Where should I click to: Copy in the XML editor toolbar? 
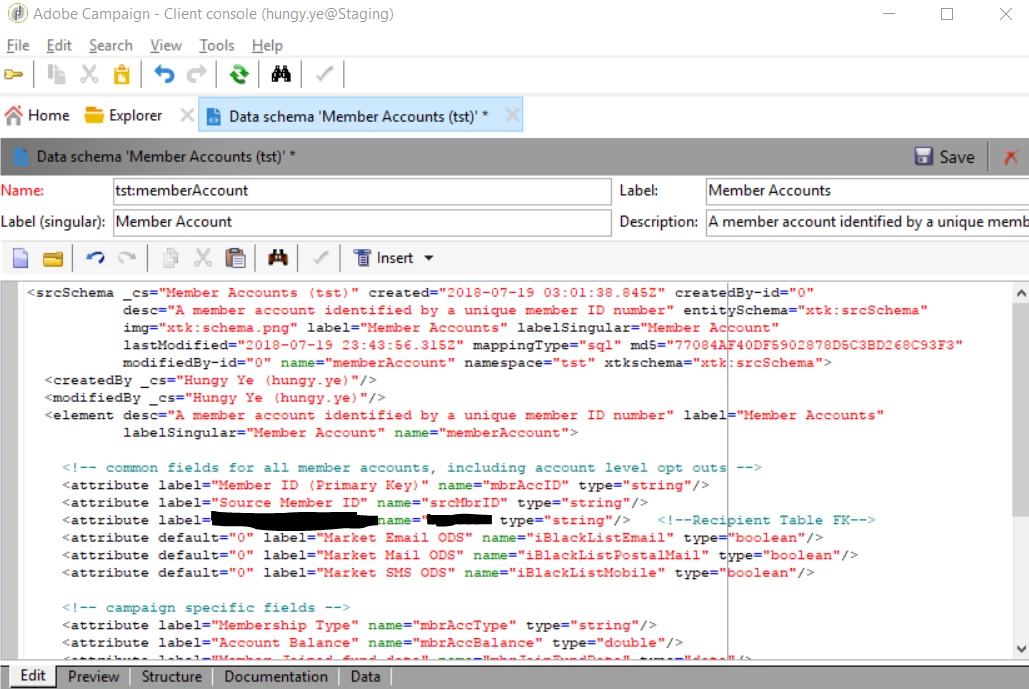tap(171, 258)
